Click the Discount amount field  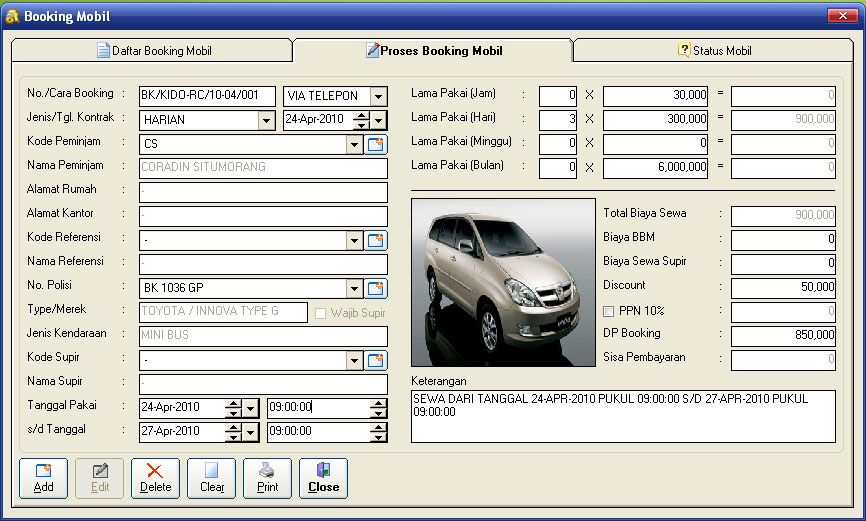pos(783,288)
